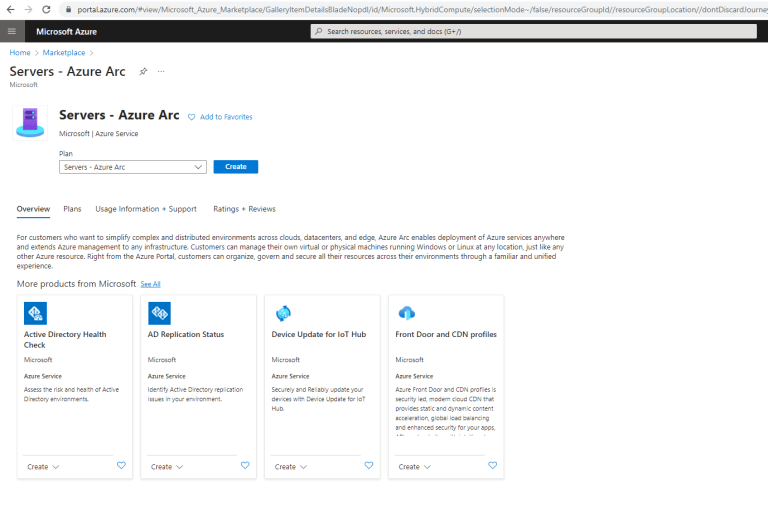Screen dimensions: 768x505
Task: Click the browser forward arrow
Action: tap(28, 9)
